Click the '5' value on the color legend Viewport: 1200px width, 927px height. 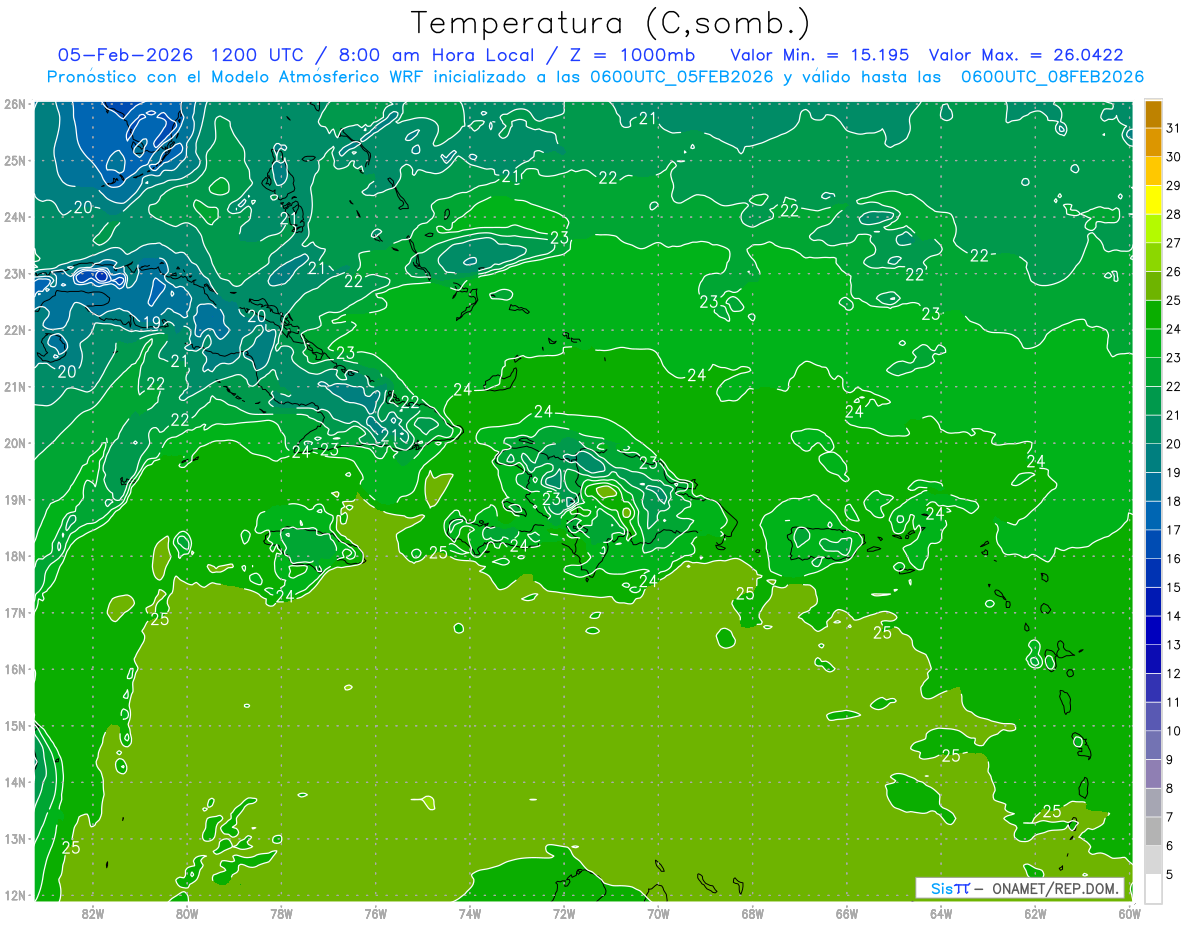coord(1171,875)
